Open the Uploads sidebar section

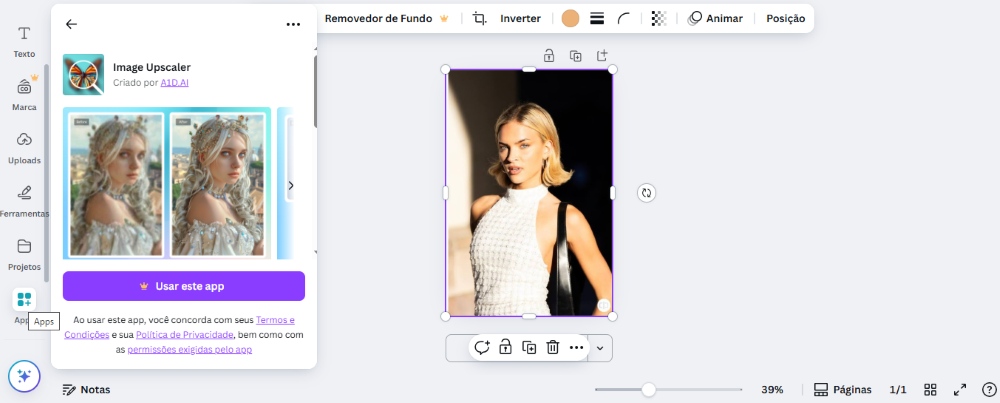tap(24, 147)
